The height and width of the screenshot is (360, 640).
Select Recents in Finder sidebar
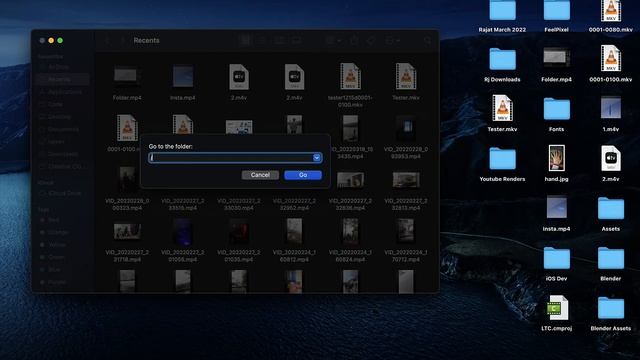62,79
